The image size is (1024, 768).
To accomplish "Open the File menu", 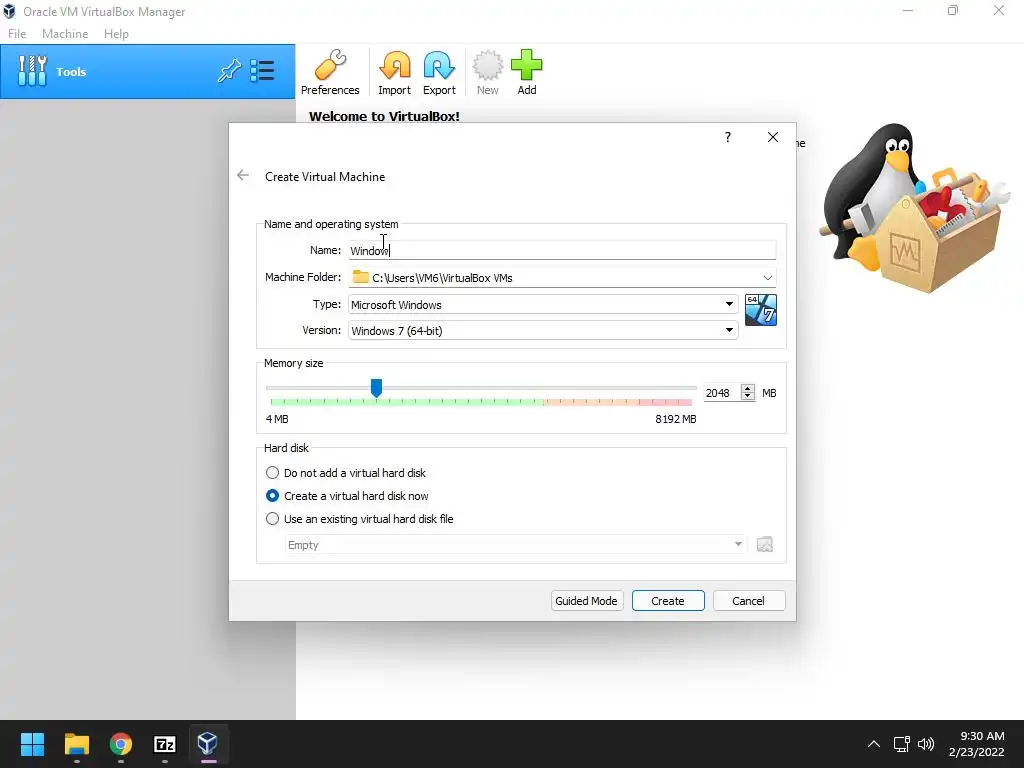I will pos(17,33).
